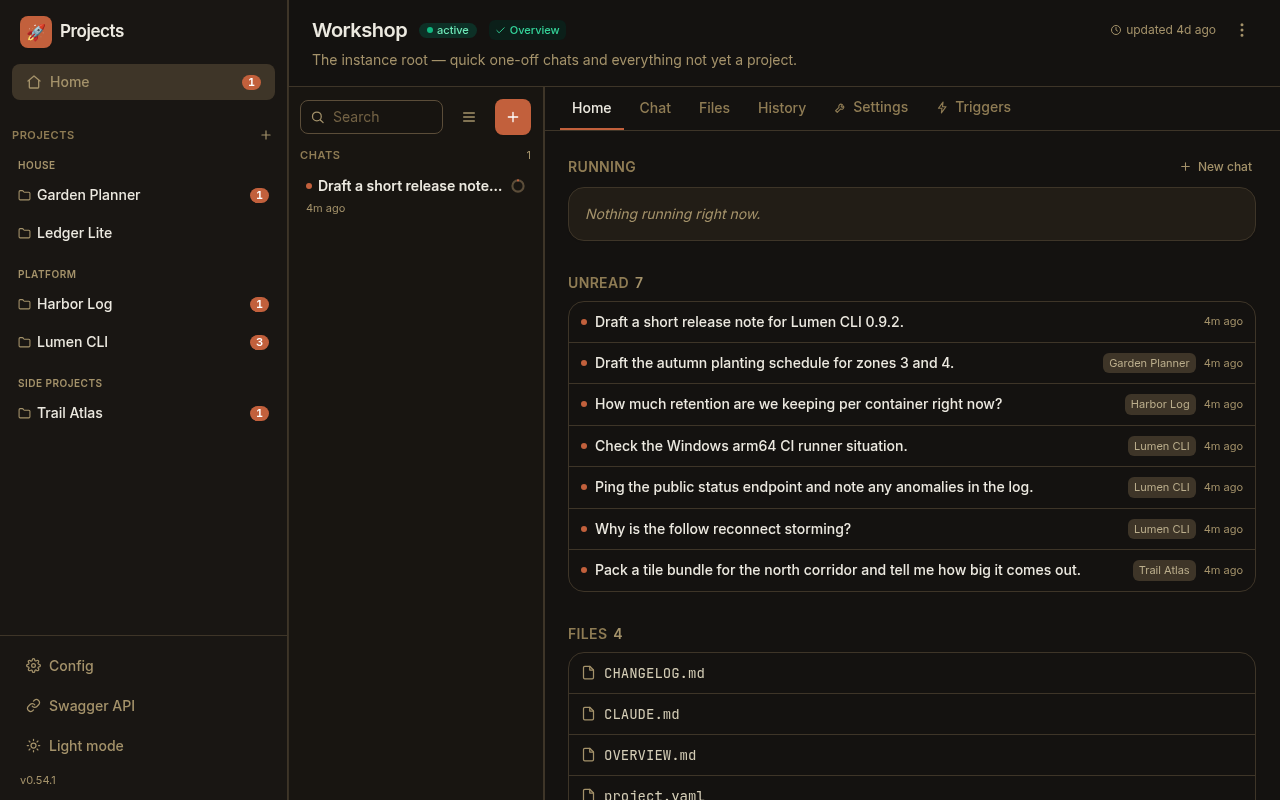
Task: Open the three-dot more options menu
Action: pos(1242,30)
